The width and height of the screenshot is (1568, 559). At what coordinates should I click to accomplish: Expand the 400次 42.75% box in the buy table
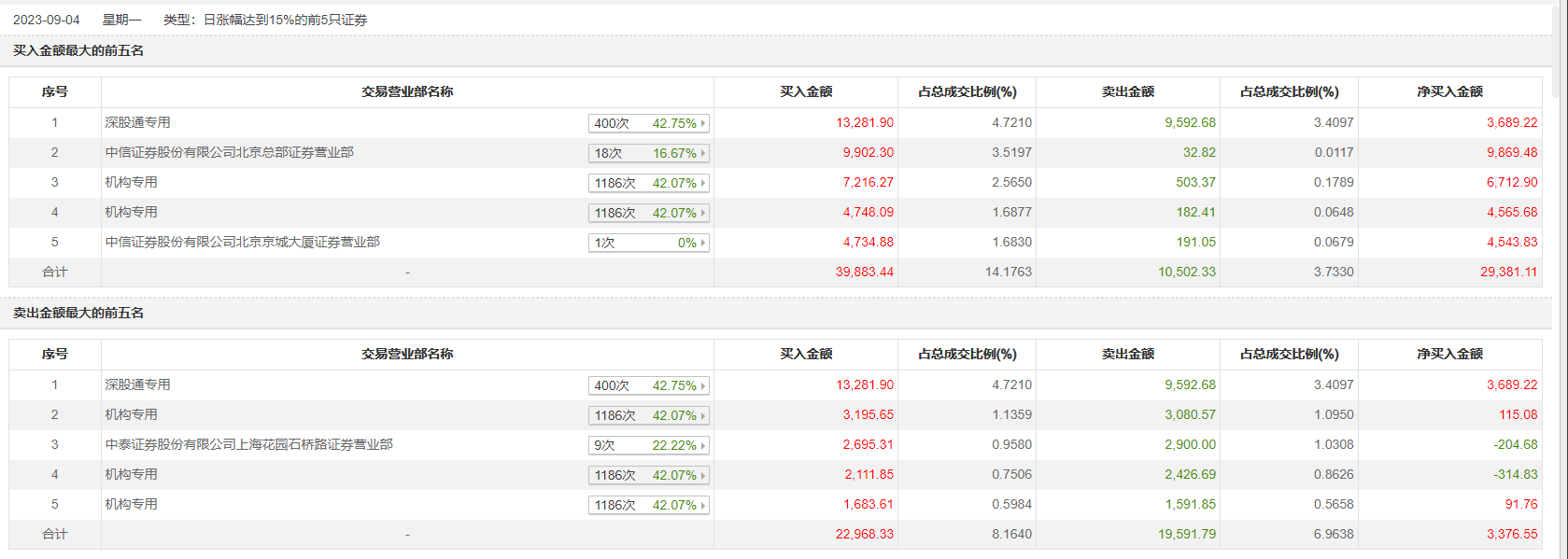649,123
